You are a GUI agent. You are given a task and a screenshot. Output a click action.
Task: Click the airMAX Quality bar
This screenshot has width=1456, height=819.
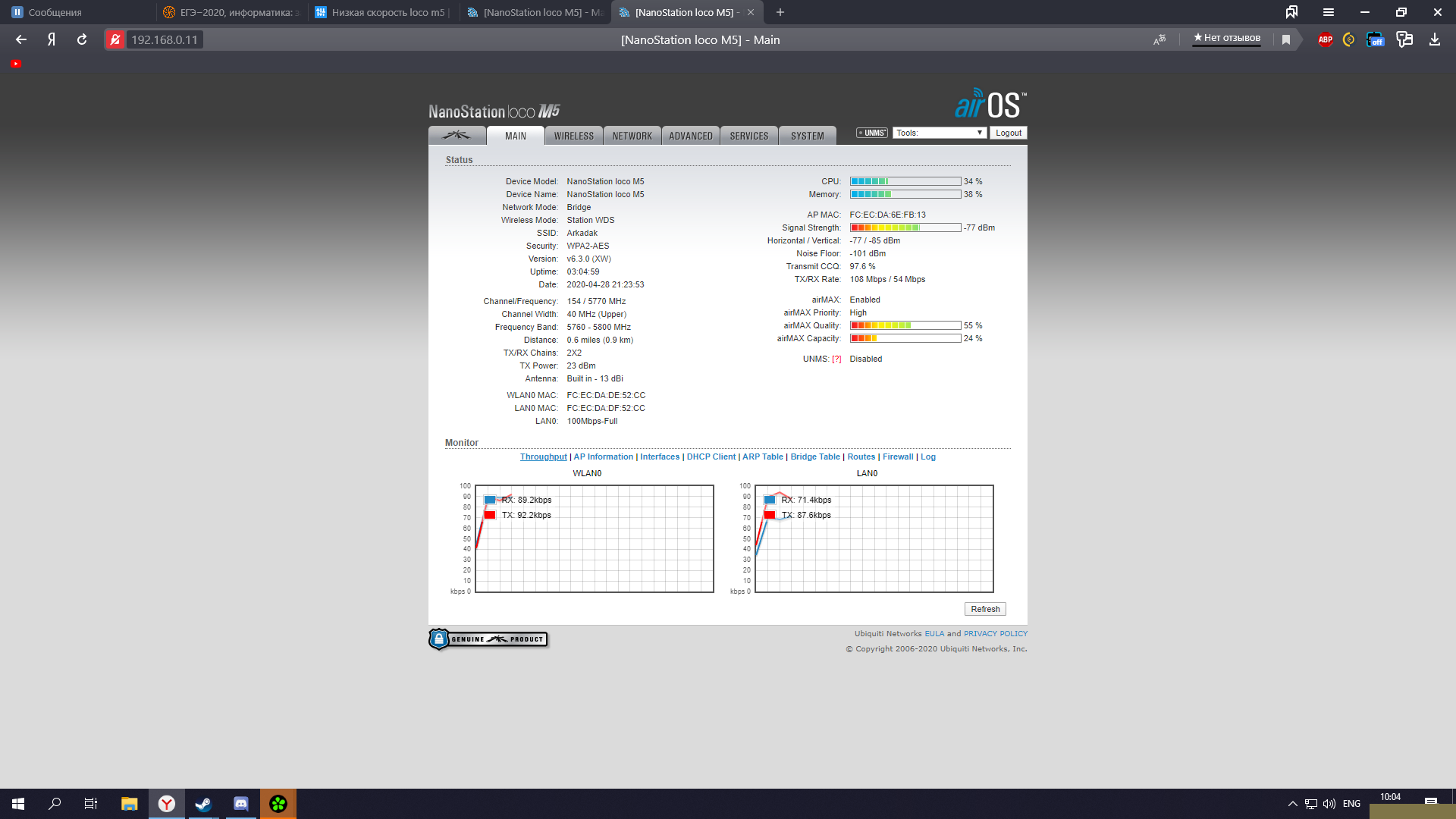point(905,325)
